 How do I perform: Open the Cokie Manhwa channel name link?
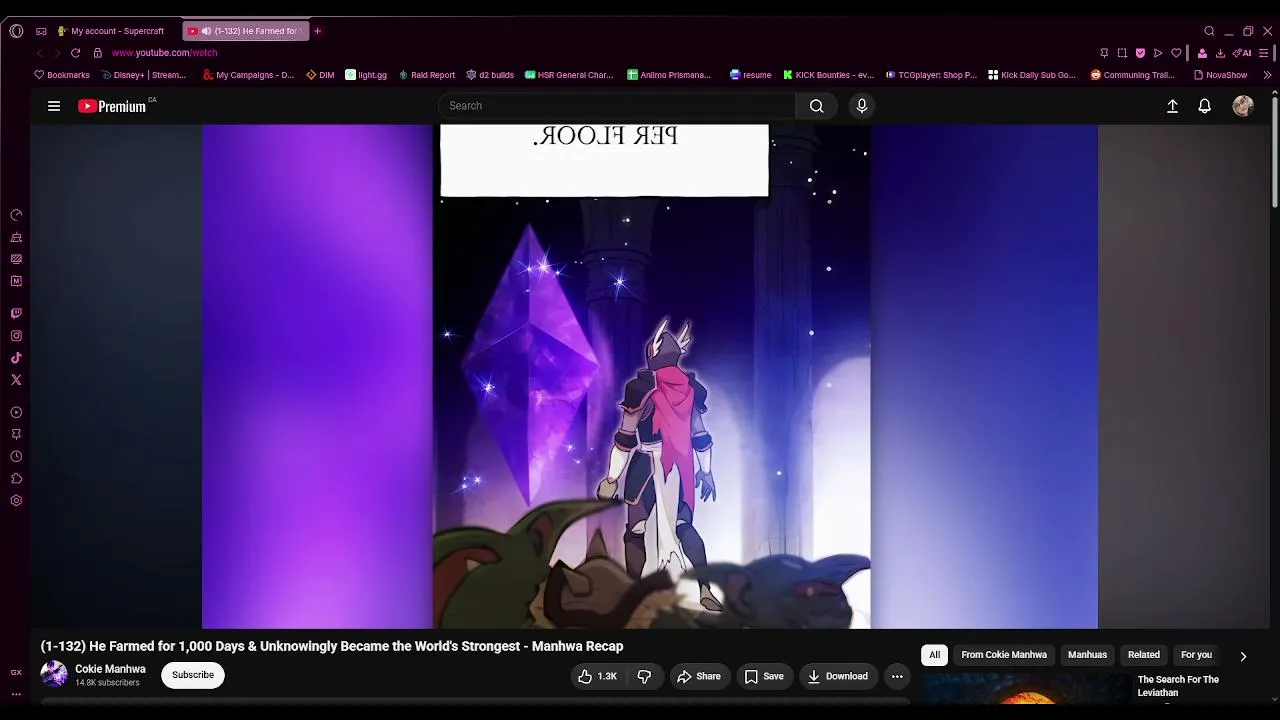110,669
